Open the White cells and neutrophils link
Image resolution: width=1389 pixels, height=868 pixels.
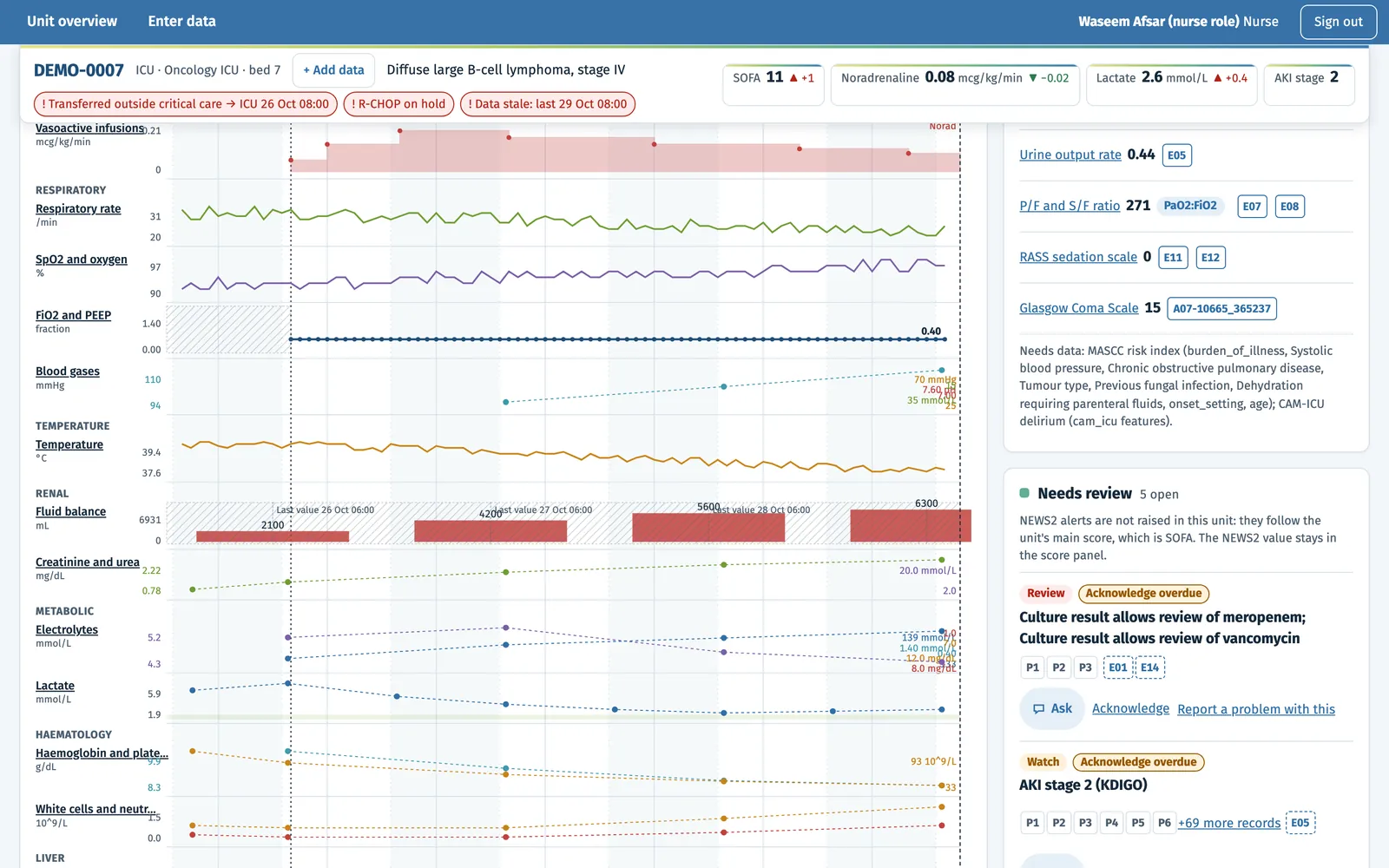click(96, 809)
